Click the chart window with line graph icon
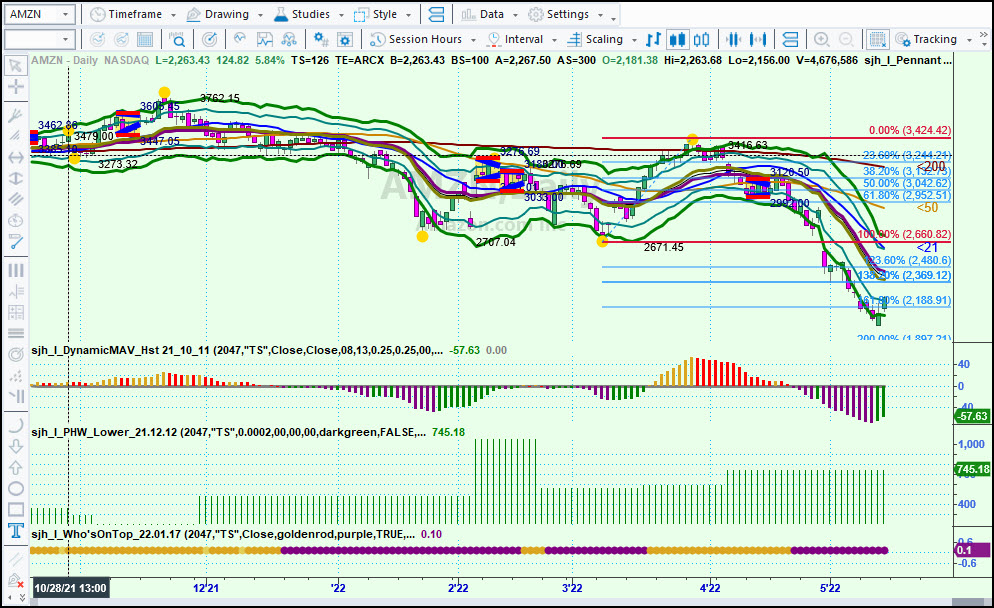The height and width of the screenshot is (608, 994). click(264, 39)
